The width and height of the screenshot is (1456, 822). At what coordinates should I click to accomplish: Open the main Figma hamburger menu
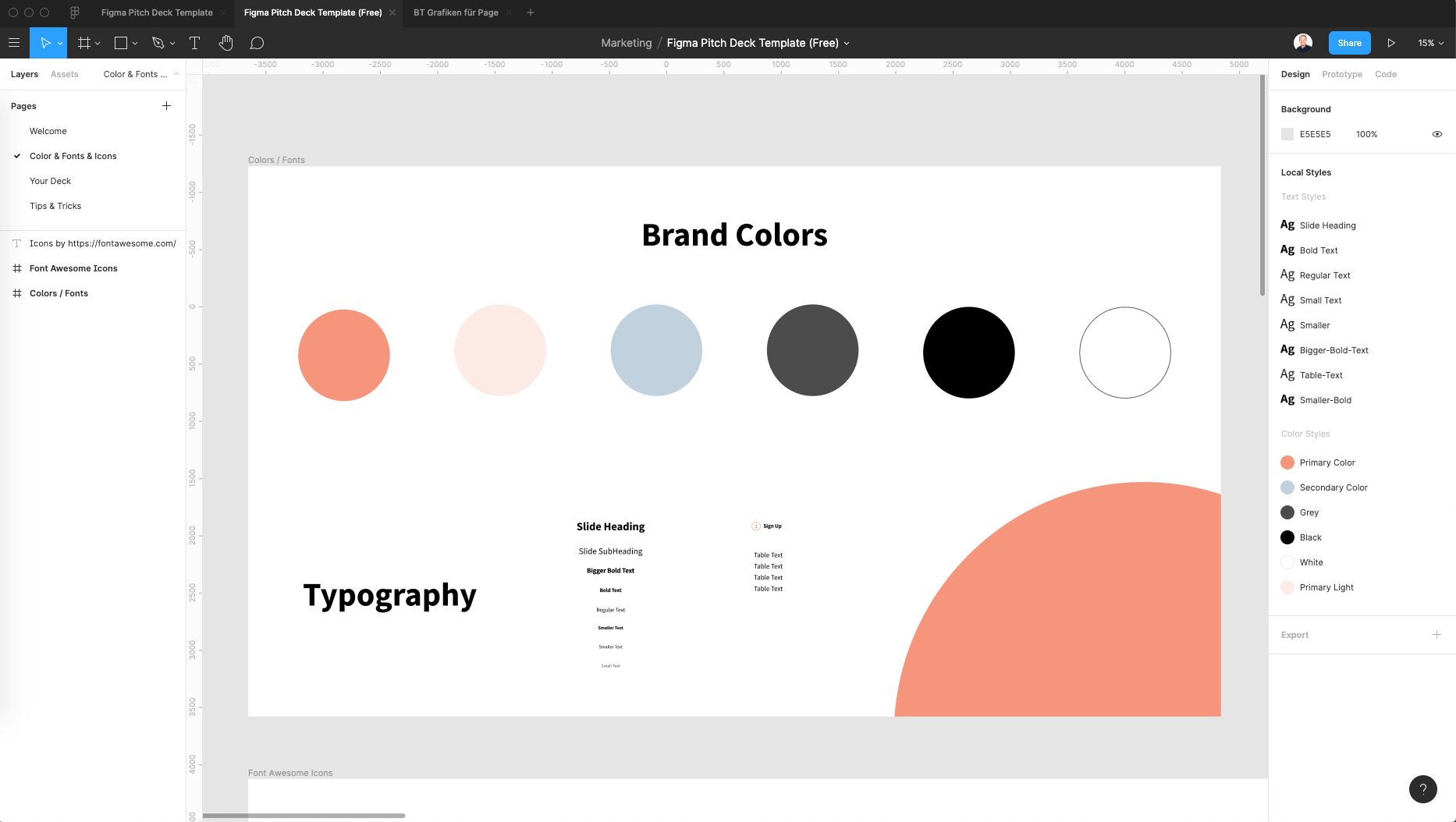coord(14,43)
